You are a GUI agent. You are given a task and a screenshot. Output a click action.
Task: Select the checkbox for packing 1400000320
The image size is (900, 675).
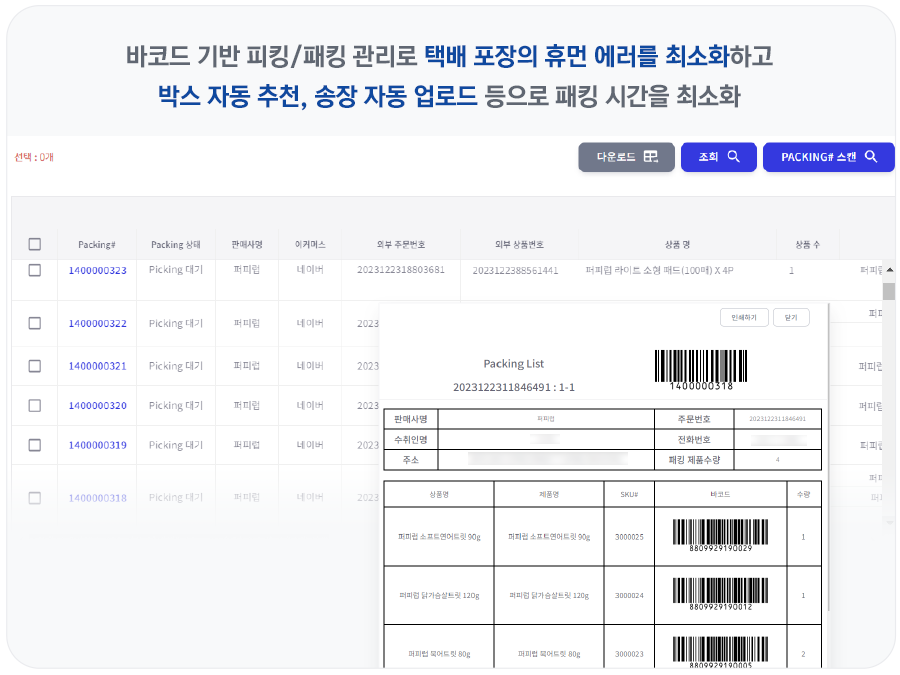(x=35, y=405)
